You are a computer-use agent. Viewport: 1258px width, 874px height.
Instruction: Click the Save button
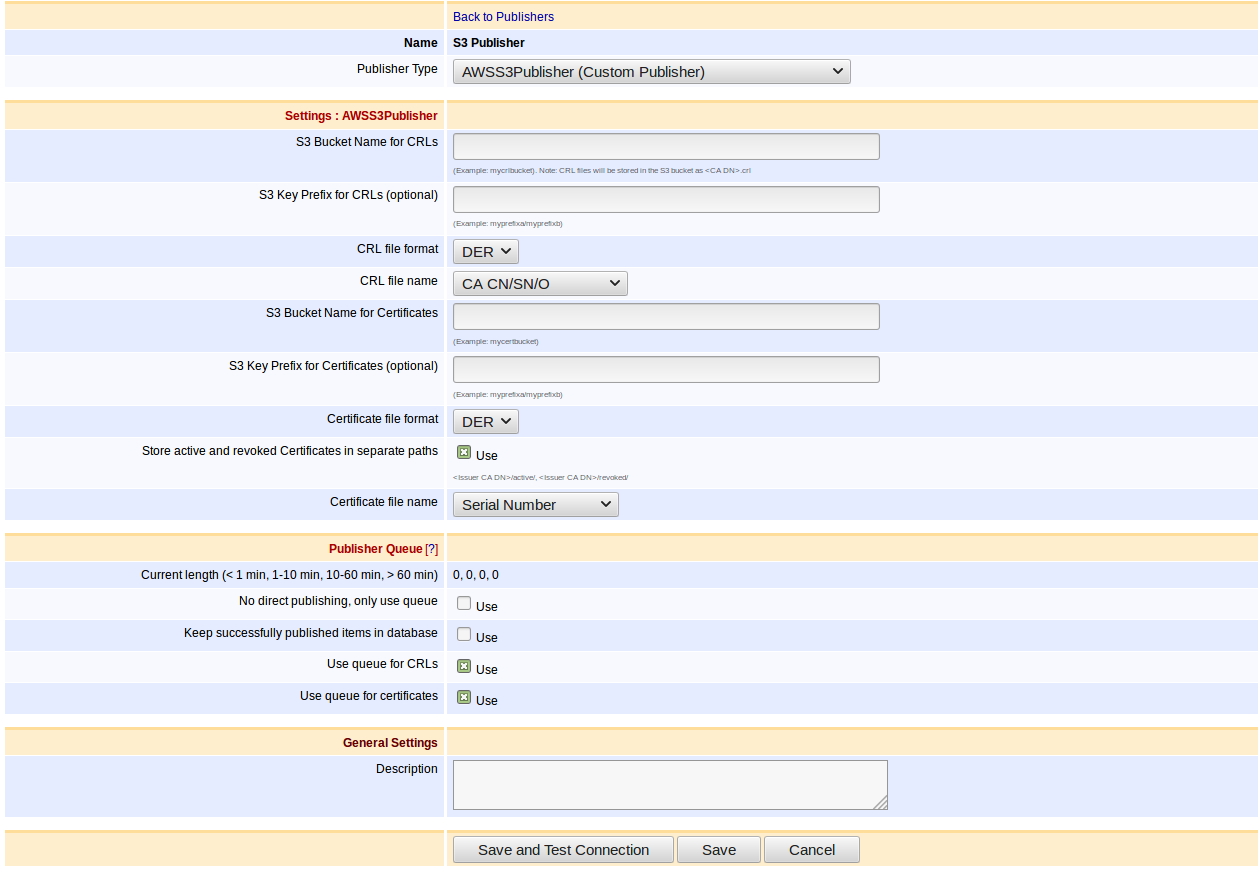click(718, 850)
